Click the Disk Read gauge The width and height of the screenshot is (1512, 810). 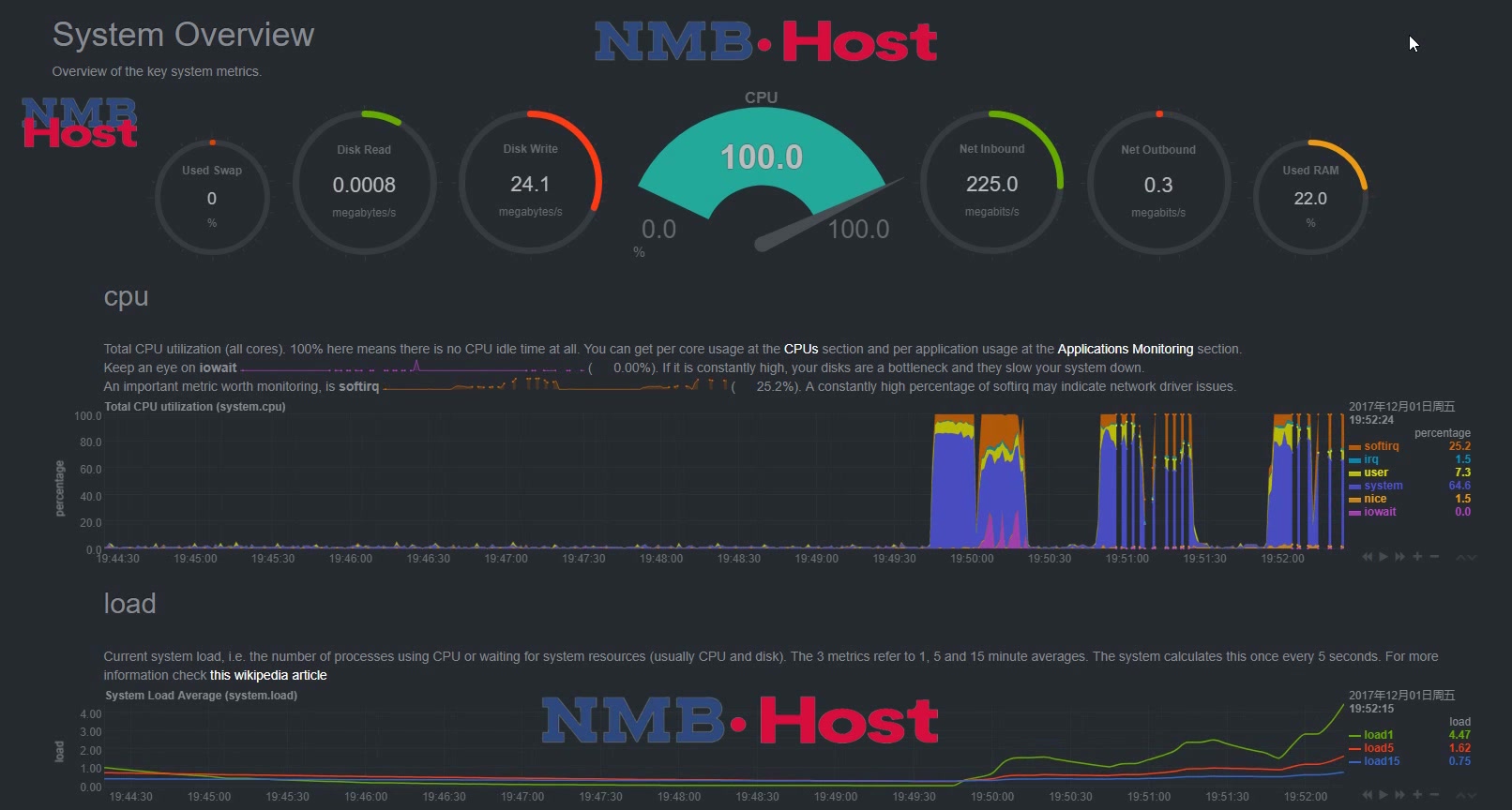(364, 182)
